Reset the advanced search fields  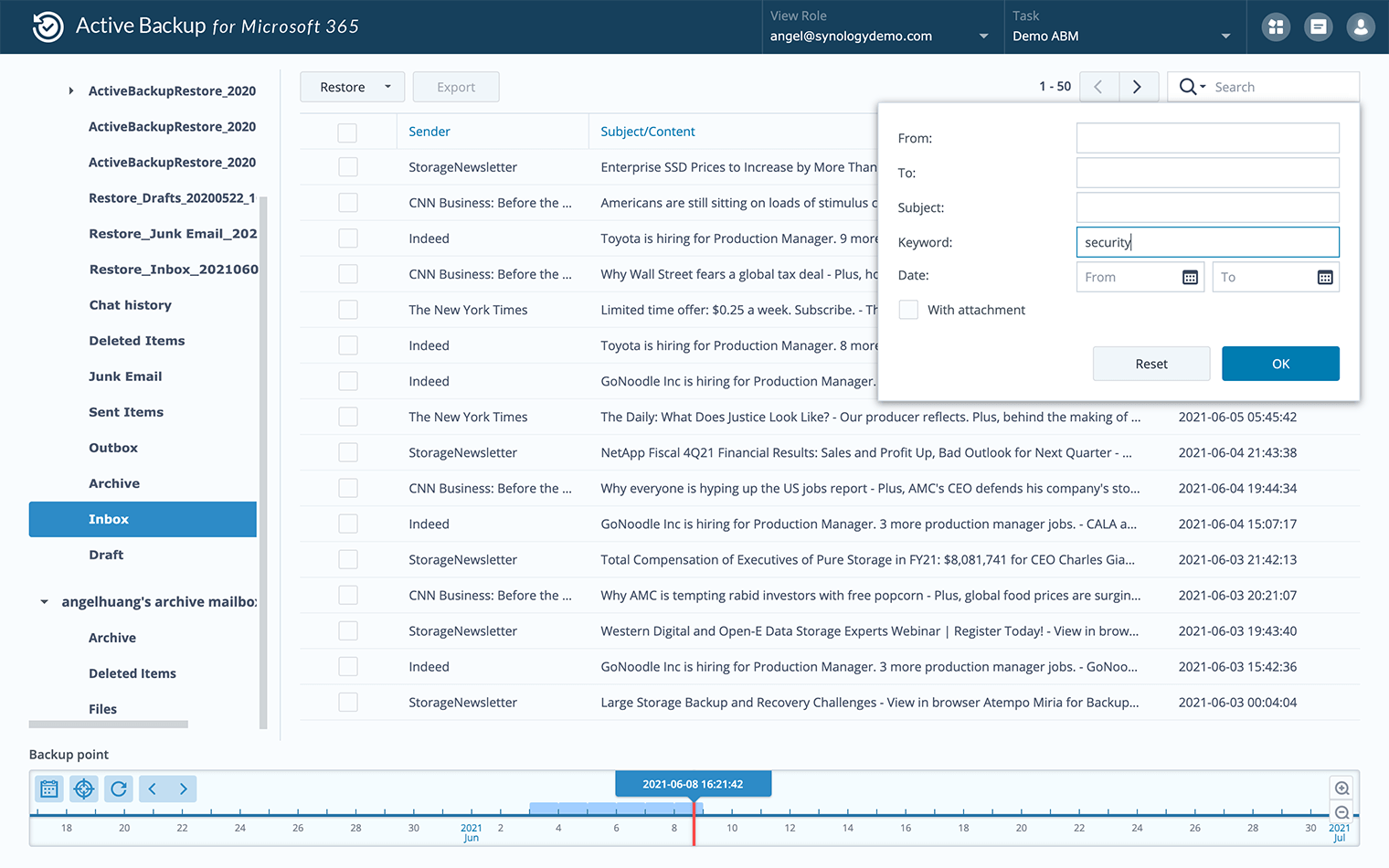coord(1151,364)
